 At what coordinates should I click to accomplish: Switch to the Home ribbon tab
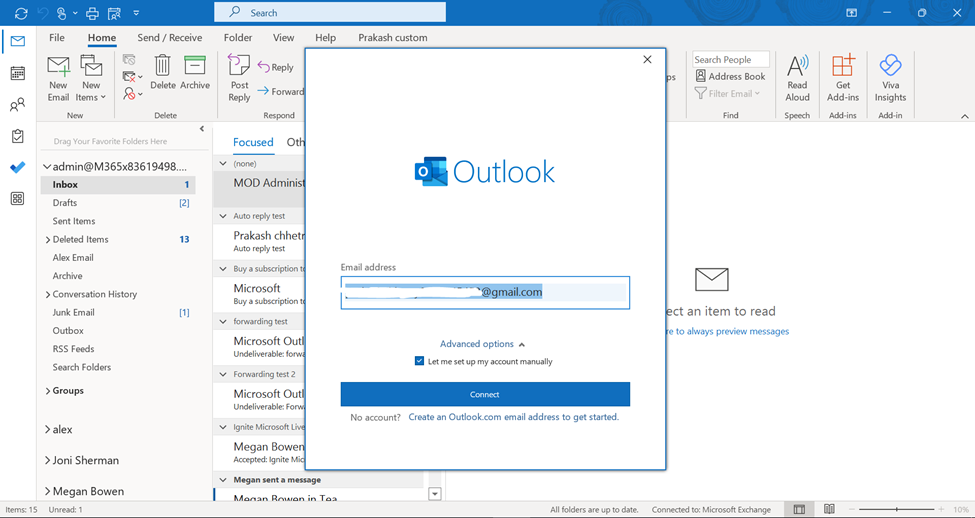coord(102,37)
